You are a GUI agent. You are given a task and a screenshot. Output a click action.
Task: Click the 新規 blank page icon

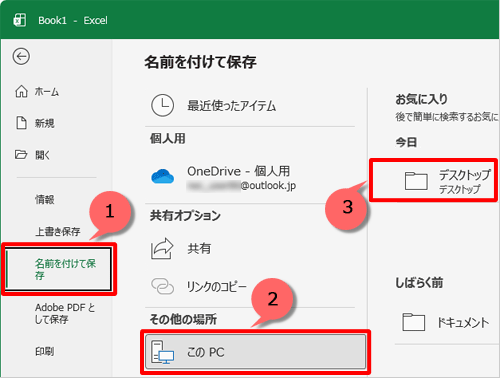[x=21, y=123]
